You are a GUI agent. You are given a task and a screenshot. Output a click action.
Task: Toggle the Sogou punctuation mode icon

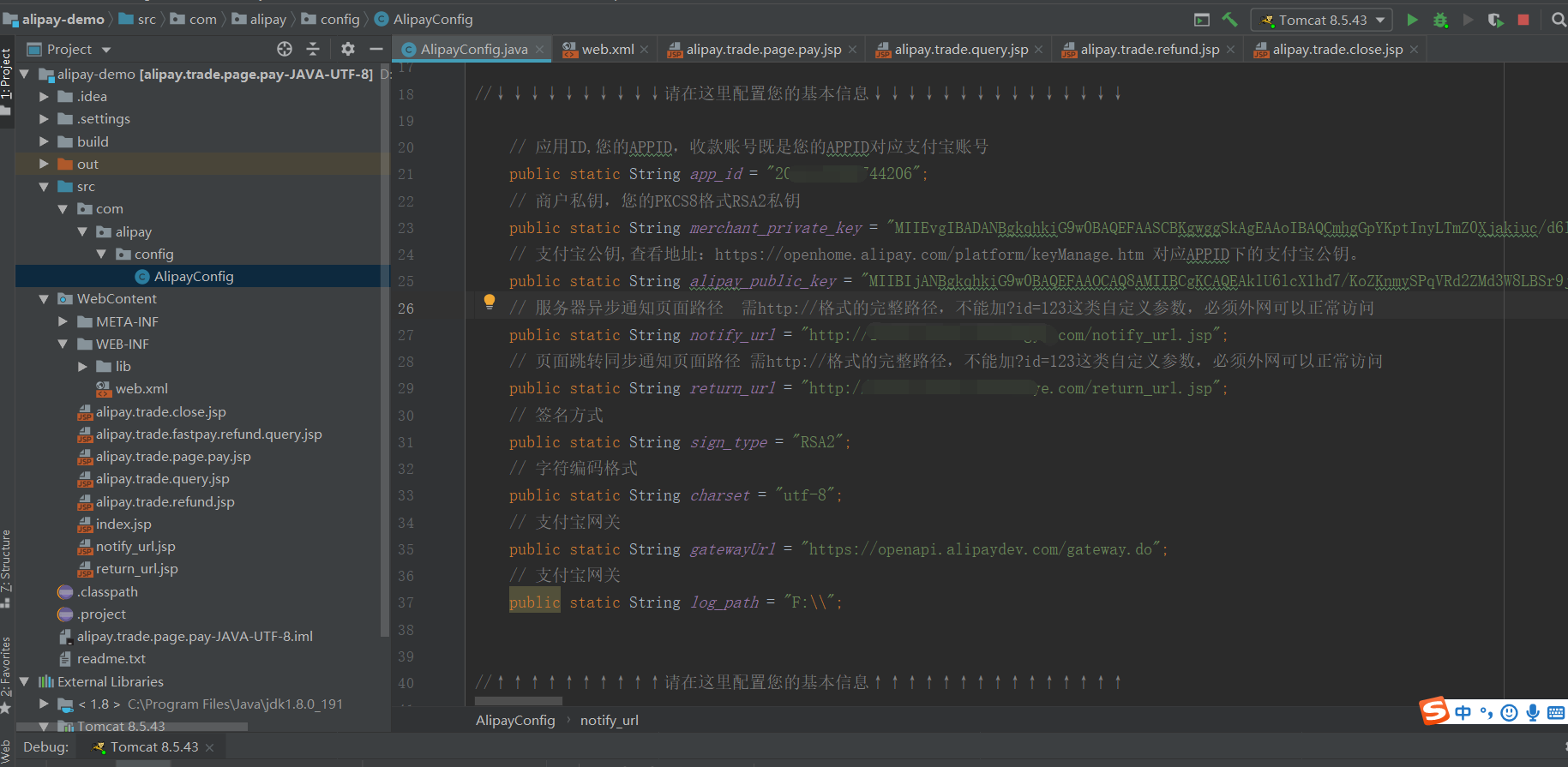pyautogui.click(x=1487, y=712)
